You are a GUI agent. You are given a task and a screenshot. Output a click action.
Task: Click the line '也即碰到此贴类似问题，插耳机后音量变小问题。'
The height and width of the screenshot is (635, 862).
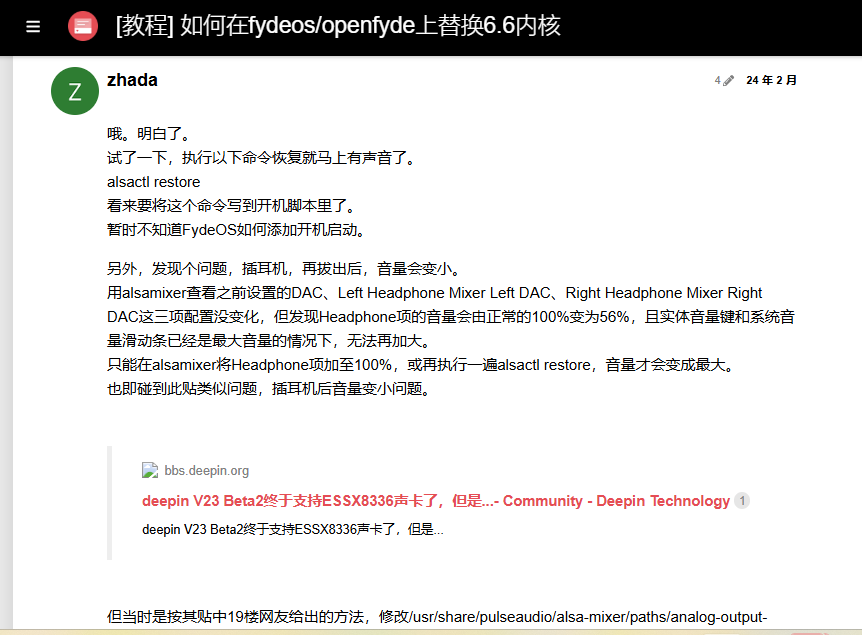point(269,389)
